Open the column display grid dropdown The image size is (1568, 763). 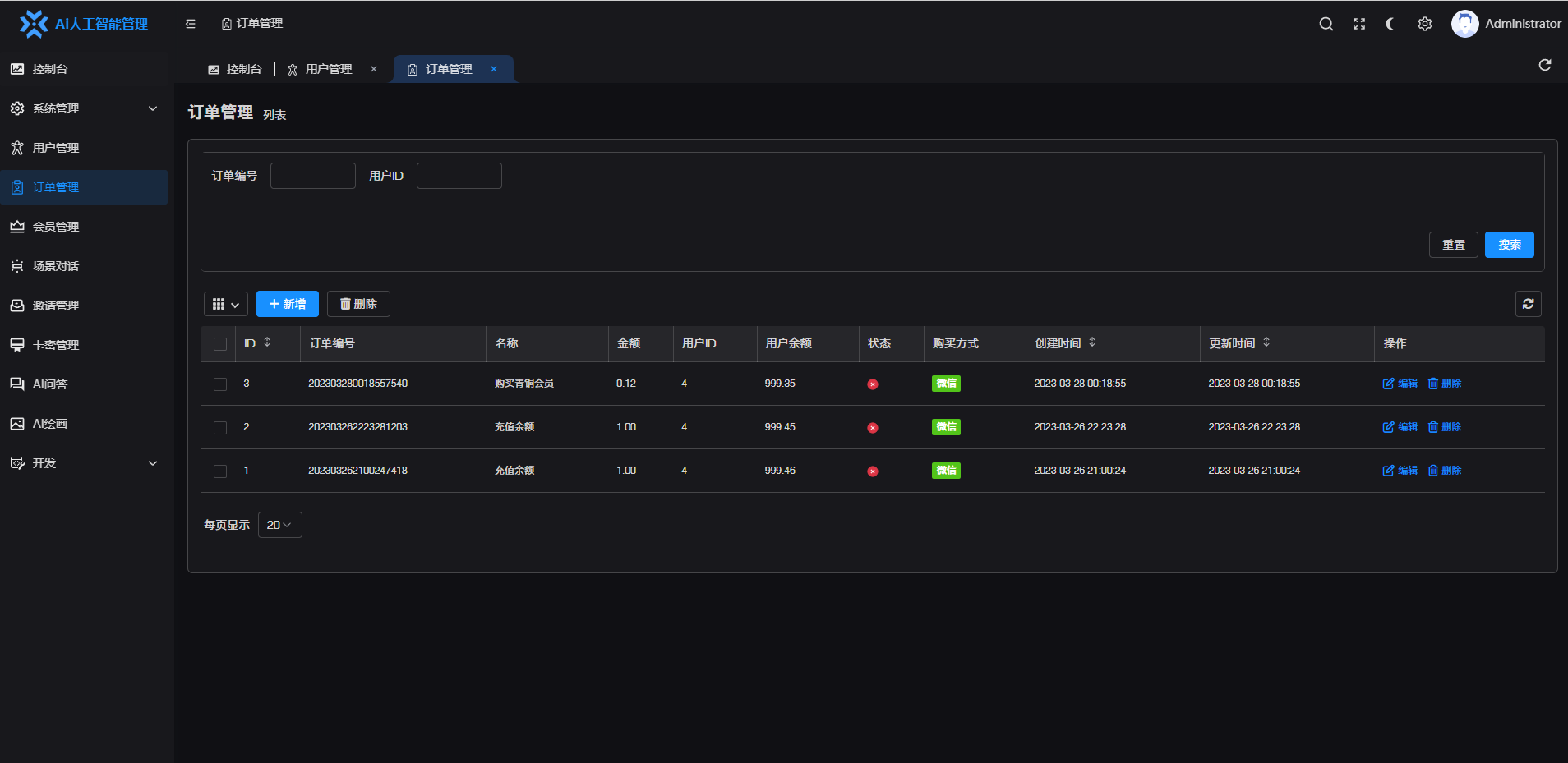225,305
